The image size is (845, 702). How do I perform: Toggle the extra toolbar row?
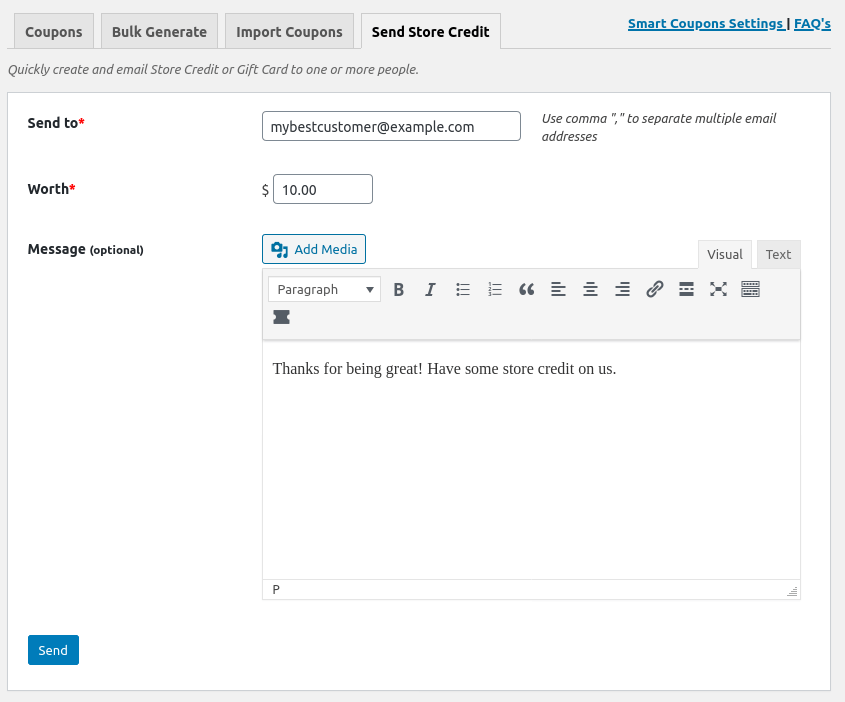(x=751, y=290)
